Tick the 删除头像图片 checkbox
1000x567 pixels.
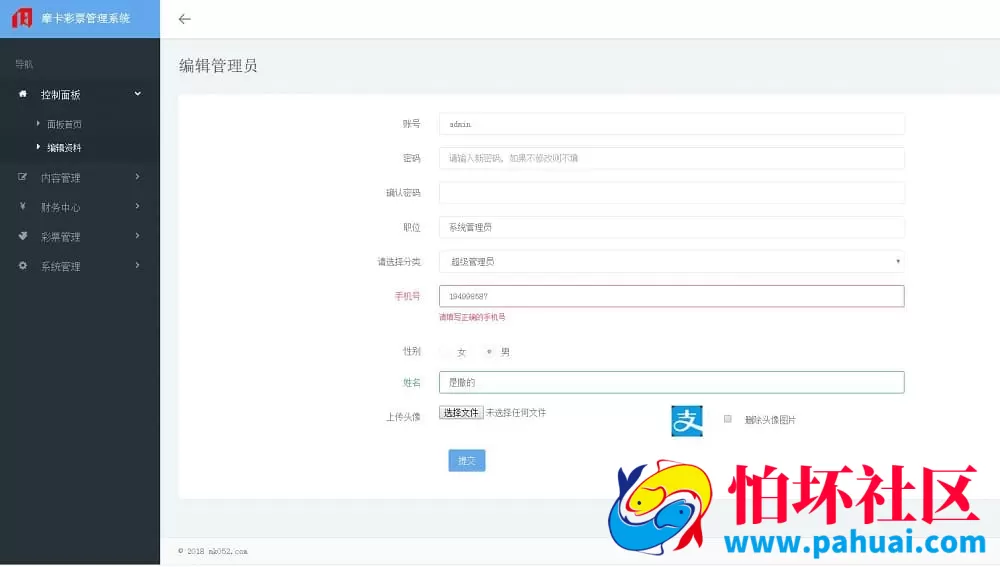[728, 419]
